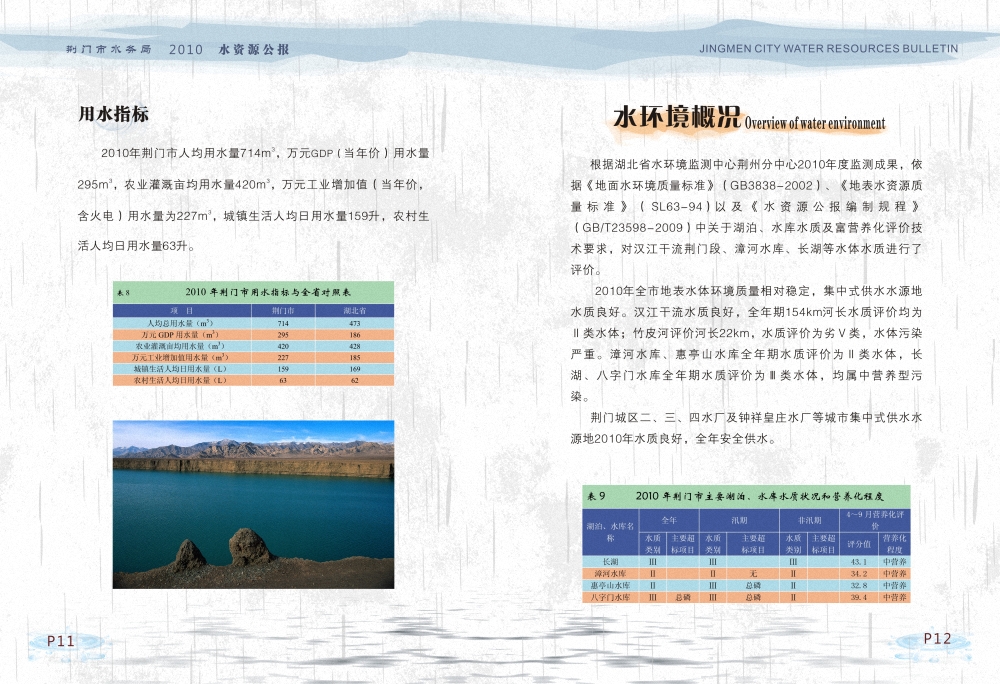
Task: Click the 汛期 column header
Action: pyautogui.click(x=739, y=521)
